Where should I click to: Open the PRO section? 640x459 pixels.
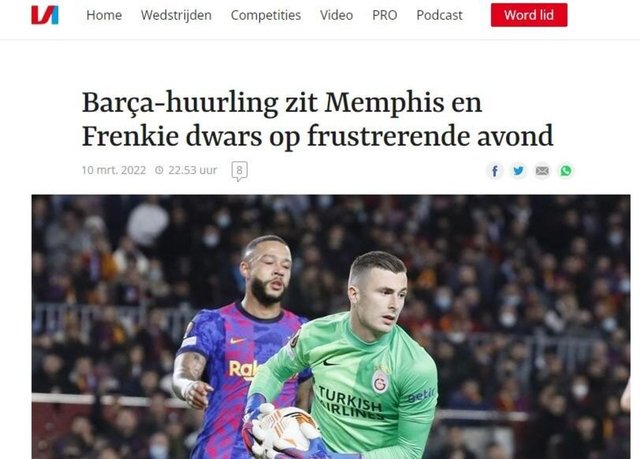384,15
